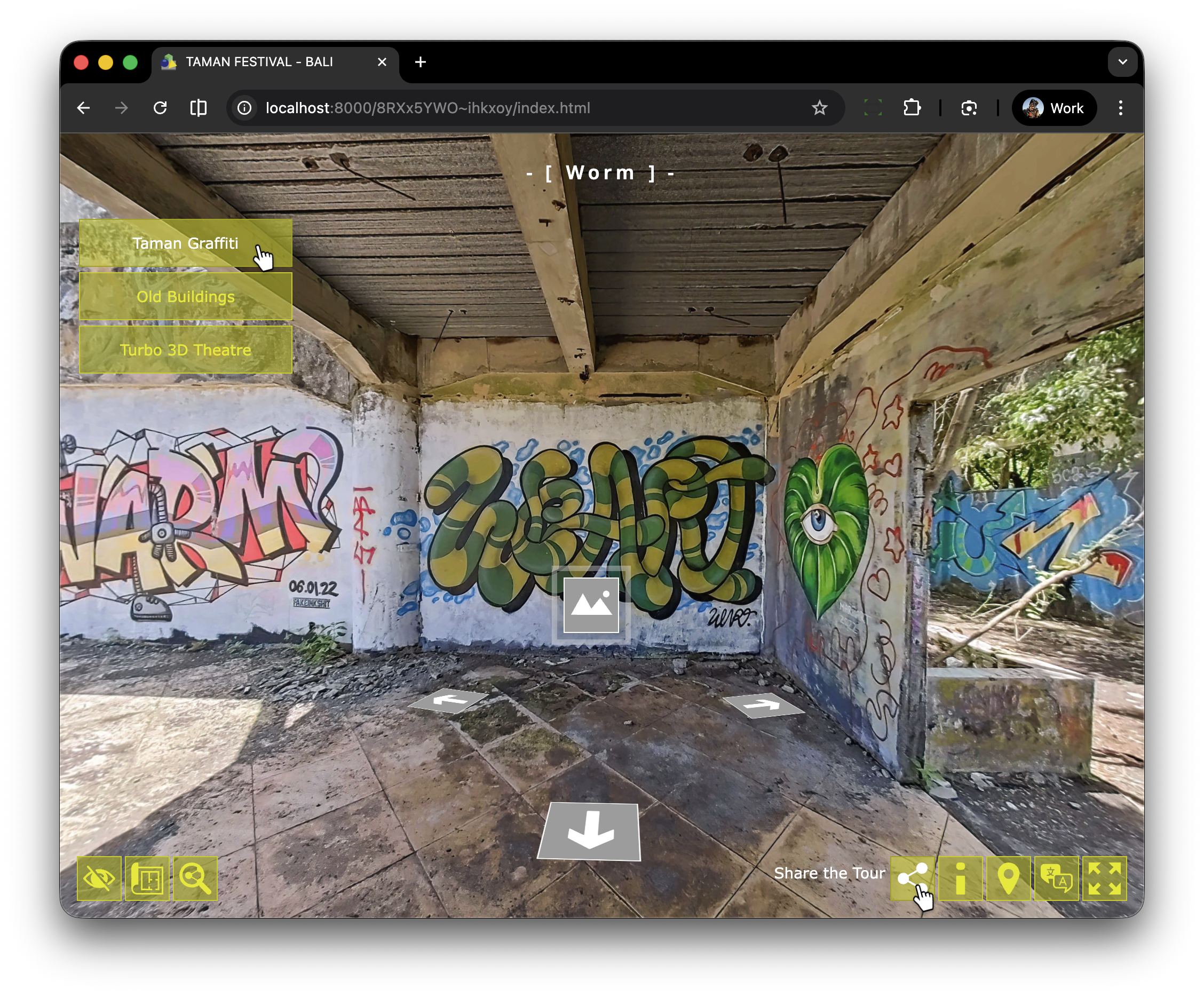1204x997 pixels.
Task: Open the Work profile menu
Action: pos(1054,108)
